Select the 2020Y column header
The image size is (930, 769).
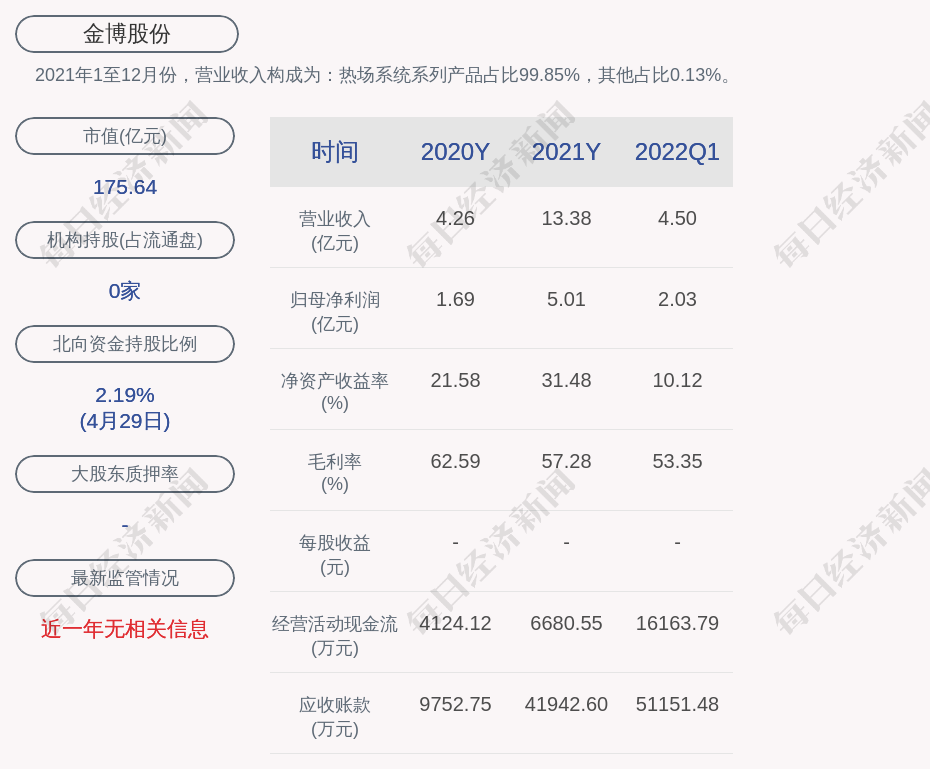tap(455, 152)
